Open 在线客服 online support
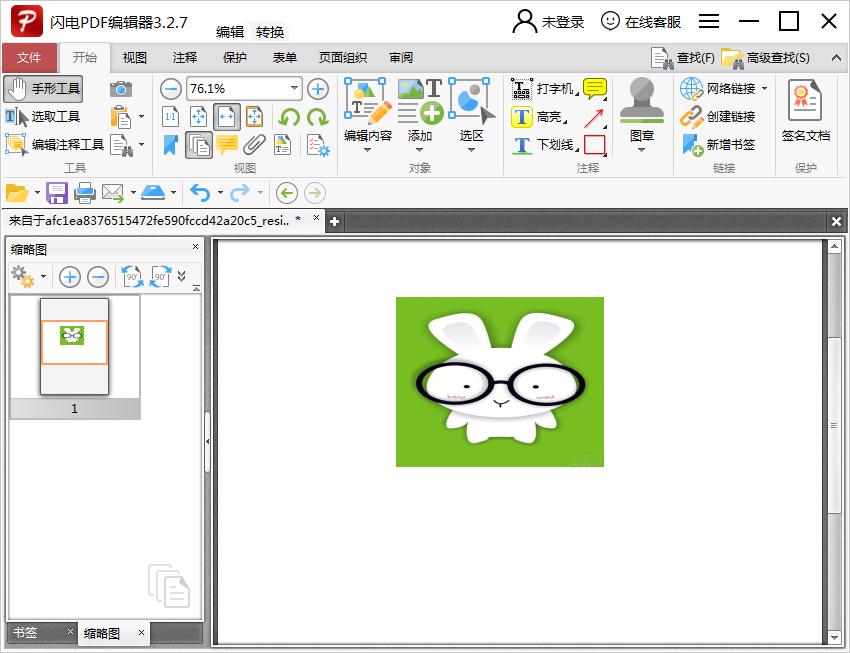 pos(641,21)
